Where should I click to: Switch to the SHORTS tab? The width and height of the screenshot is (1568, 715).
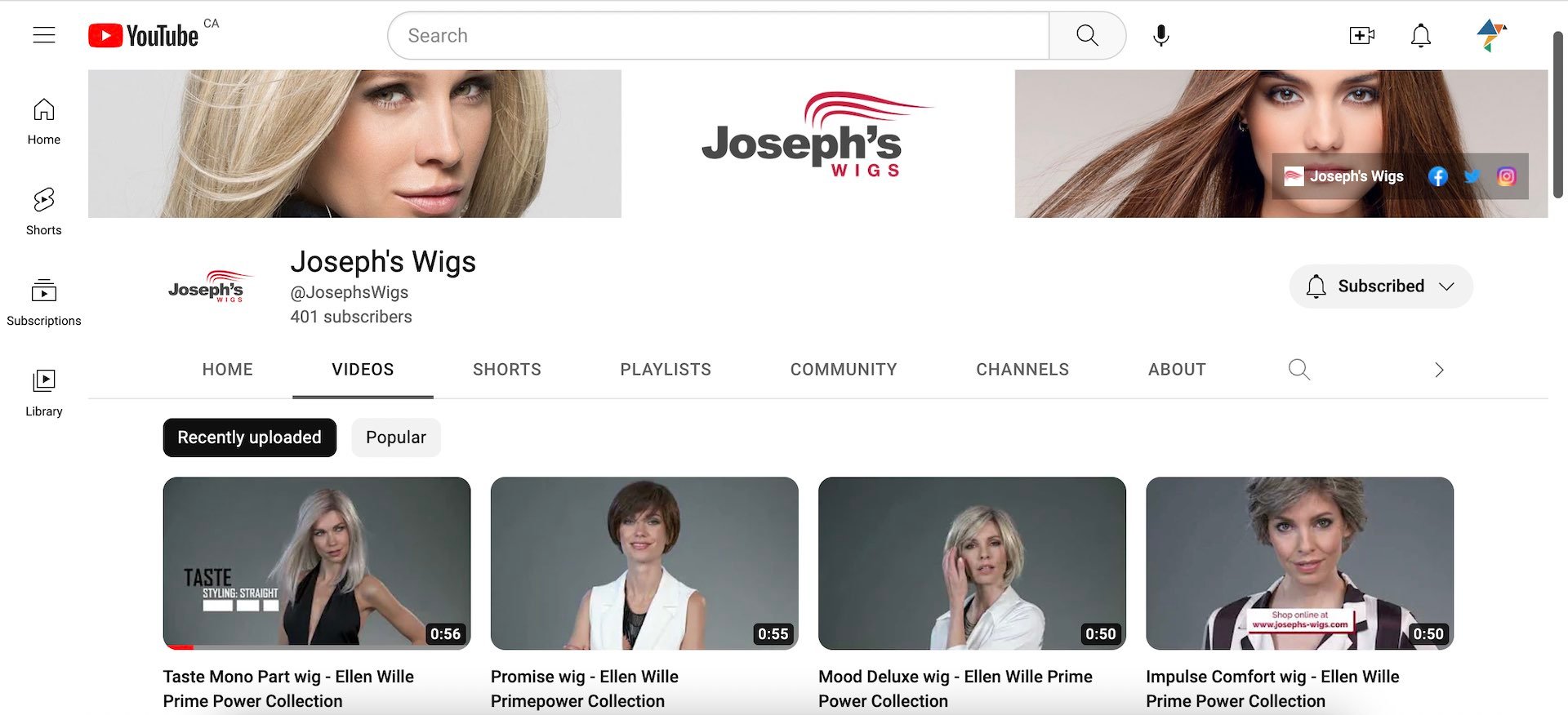pyautogui.click(x=507, y=370)
